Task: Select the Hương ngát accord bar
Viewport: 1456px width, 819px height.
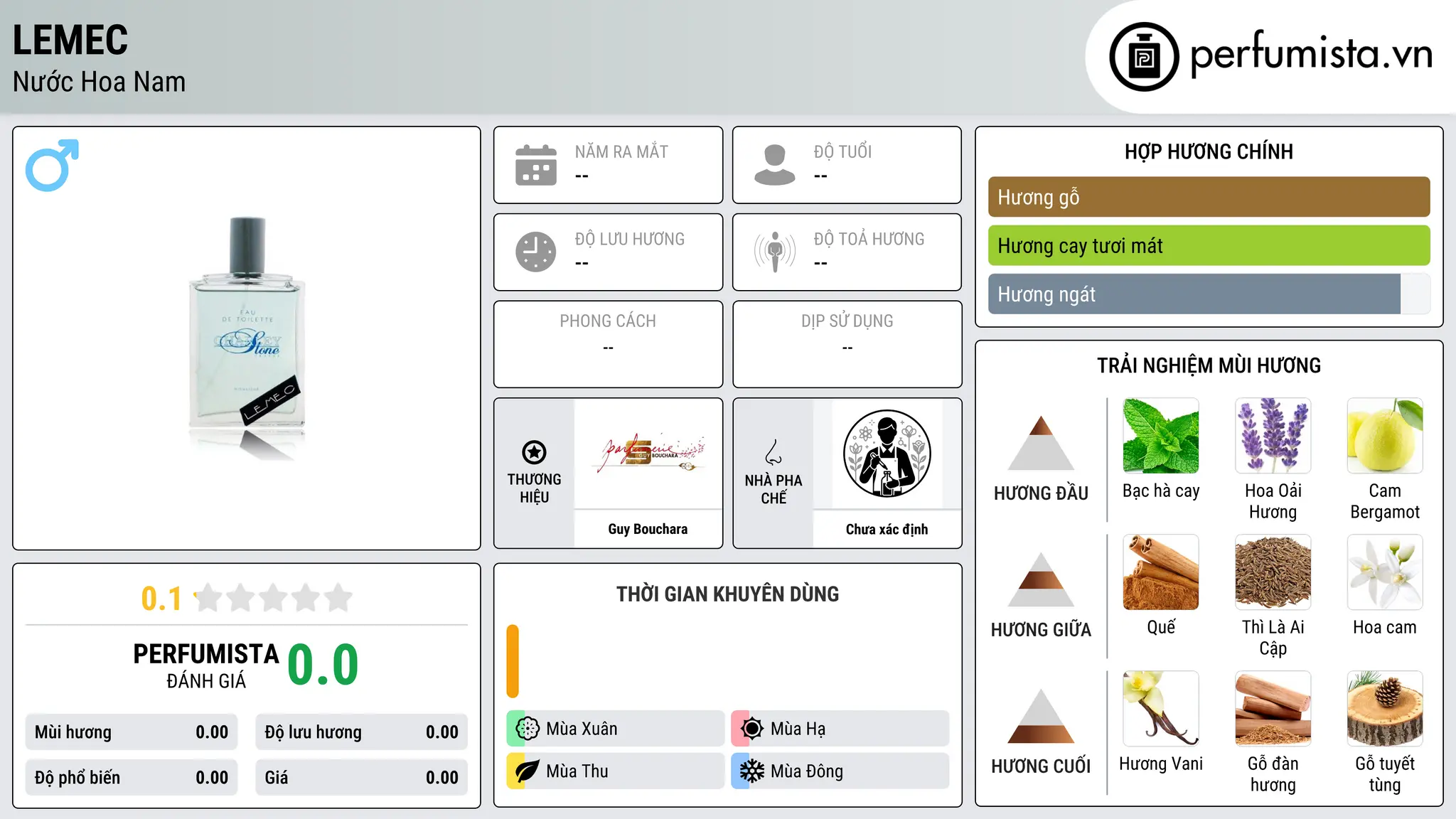Action: [x=1209, y=294]
